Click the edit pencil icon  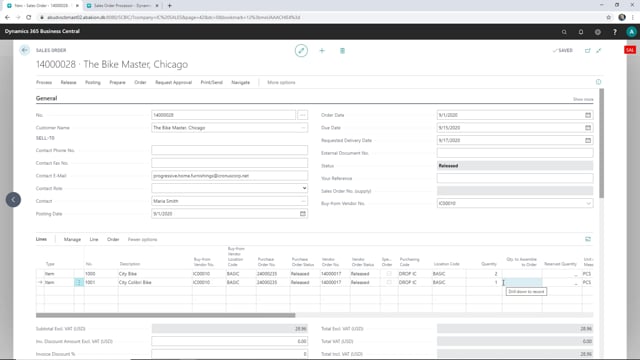(x=301, y=51)
